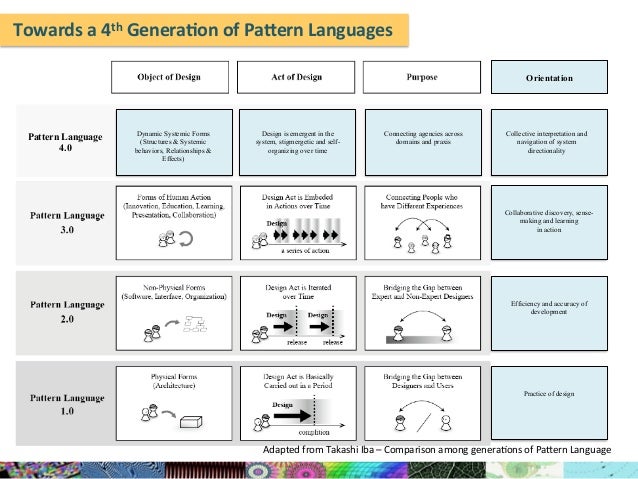Click the Practice of design cell
638x479 pixels.
549,403
